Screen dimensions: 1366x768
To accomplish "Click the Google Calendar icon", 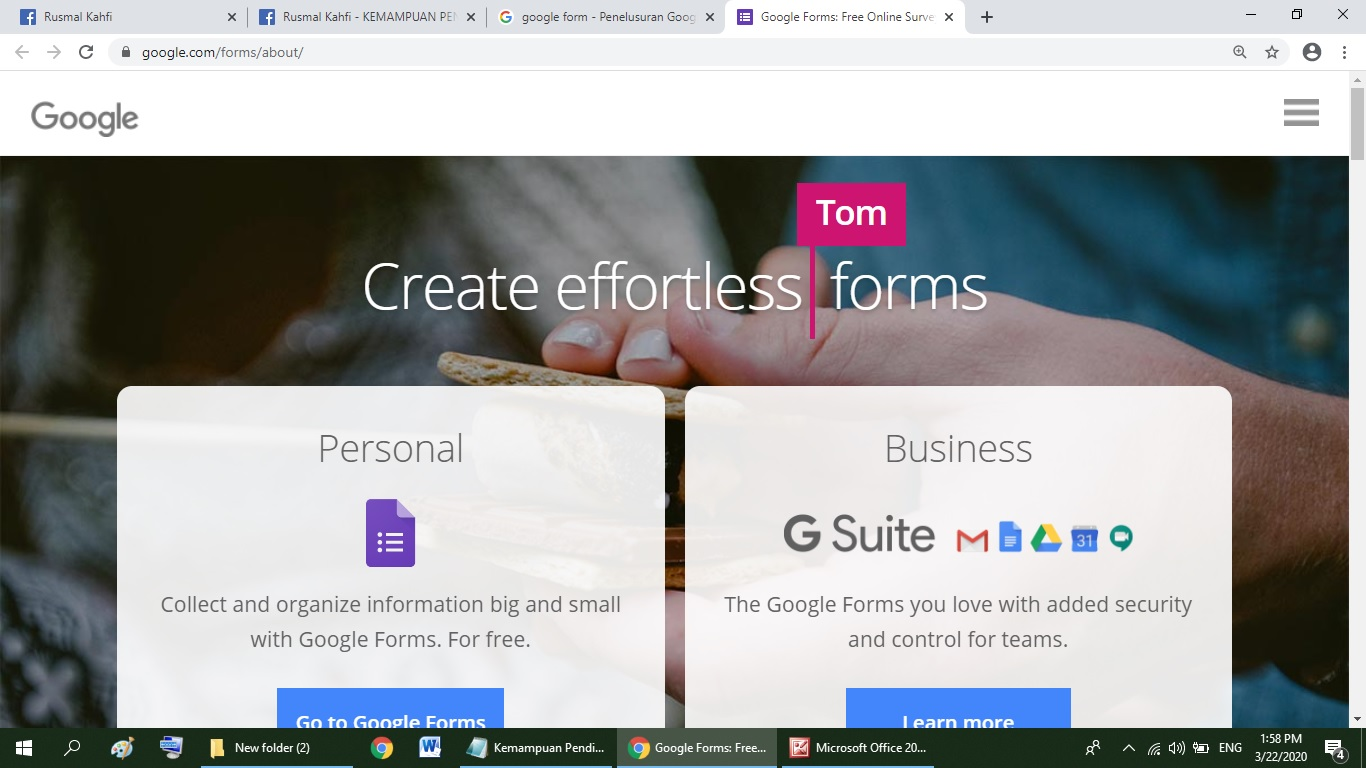I will click(1085, 538).
